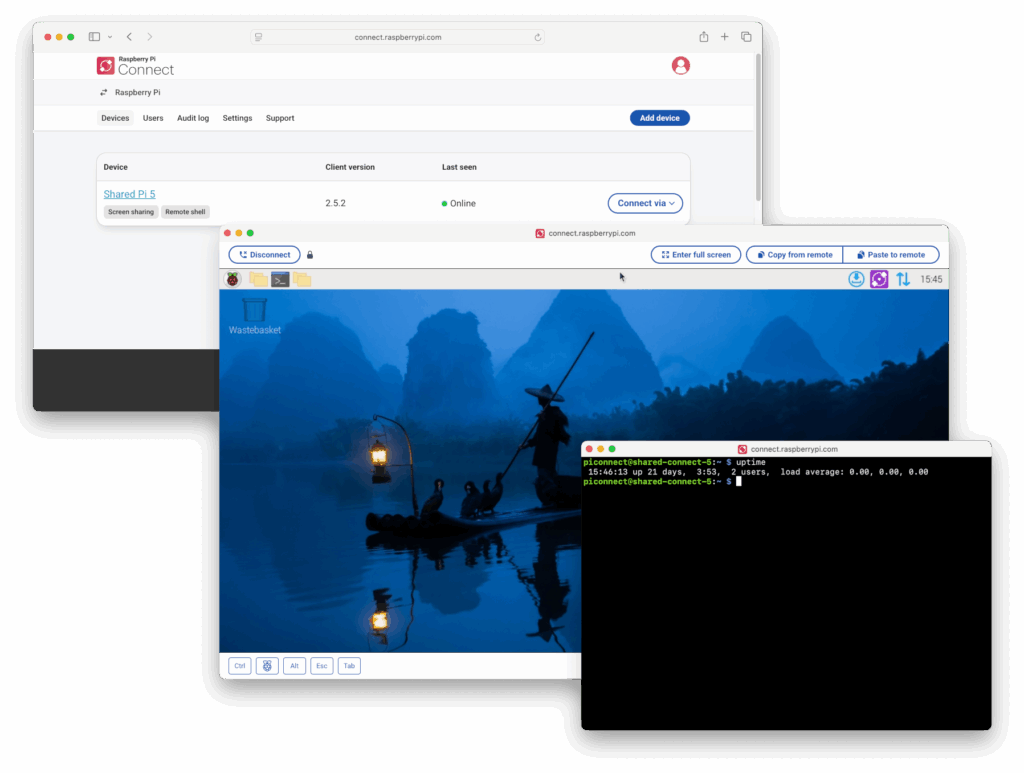Open the first folder icon in the remote taskbar
Image resolution: width=1024 pixels, height=773 pixels.
(258, 279)
